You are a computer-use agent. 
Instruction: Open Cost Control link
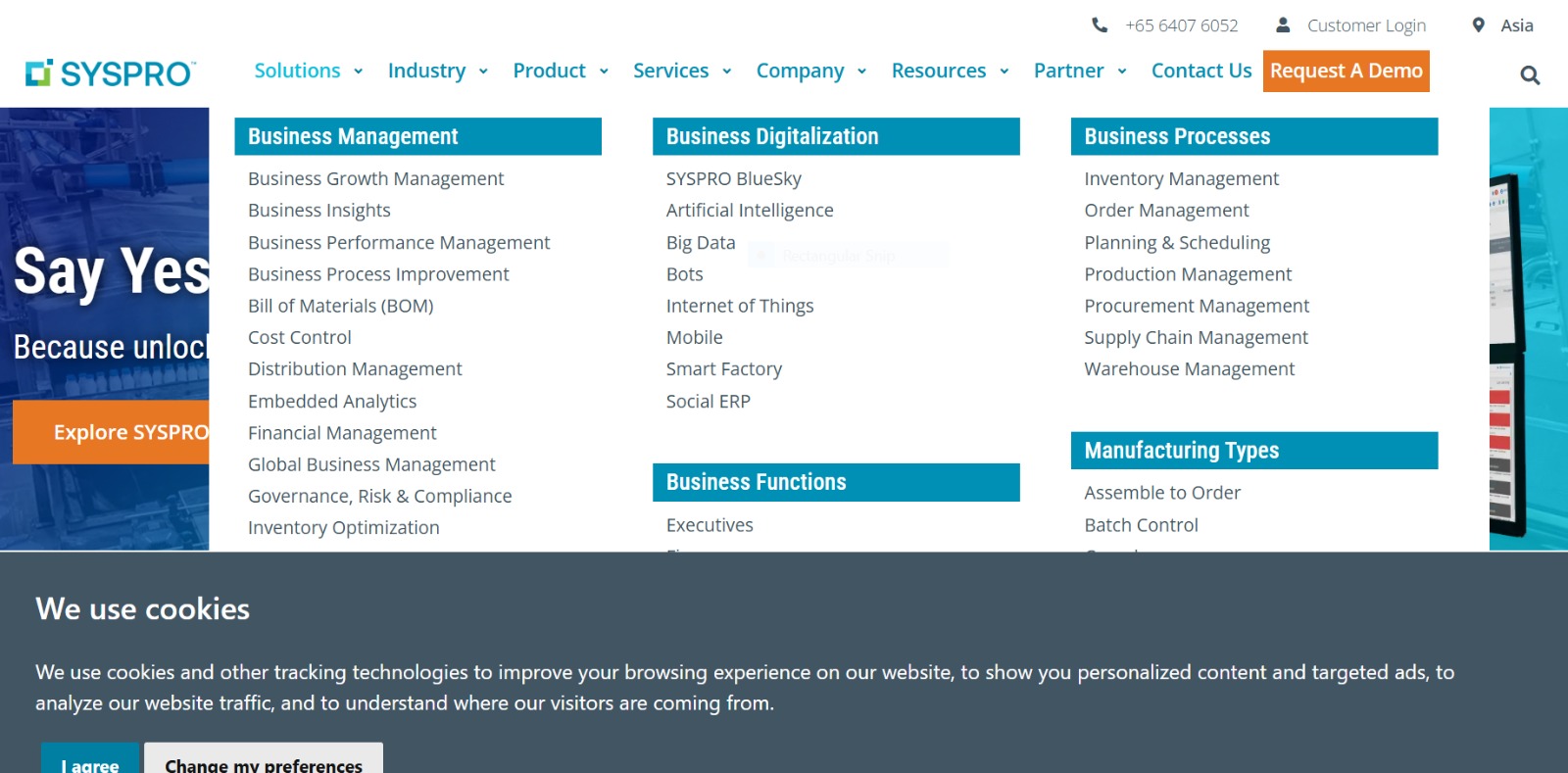pyautogui.click(x=300, y=337)
